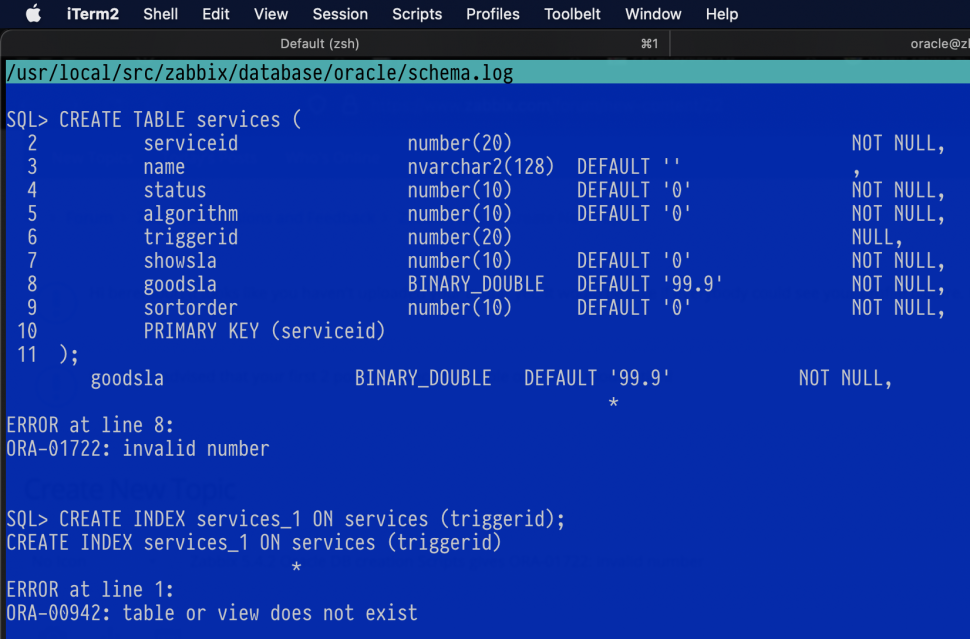Click the PRIMARY KEY (serviceid) line

[x=264, y=331]
